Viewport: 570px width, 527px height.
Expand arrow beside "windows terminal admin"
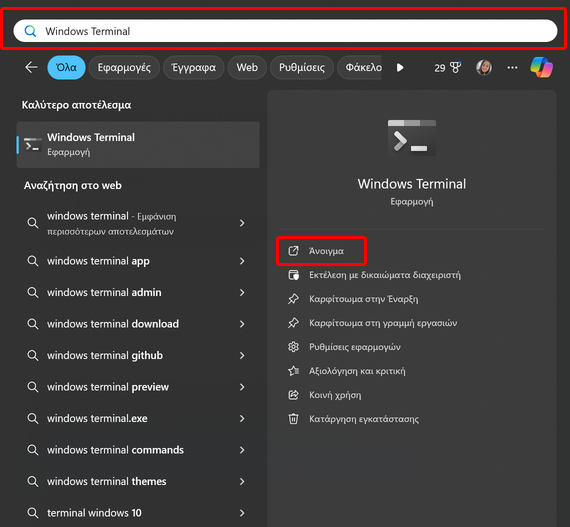pos(242,293)
